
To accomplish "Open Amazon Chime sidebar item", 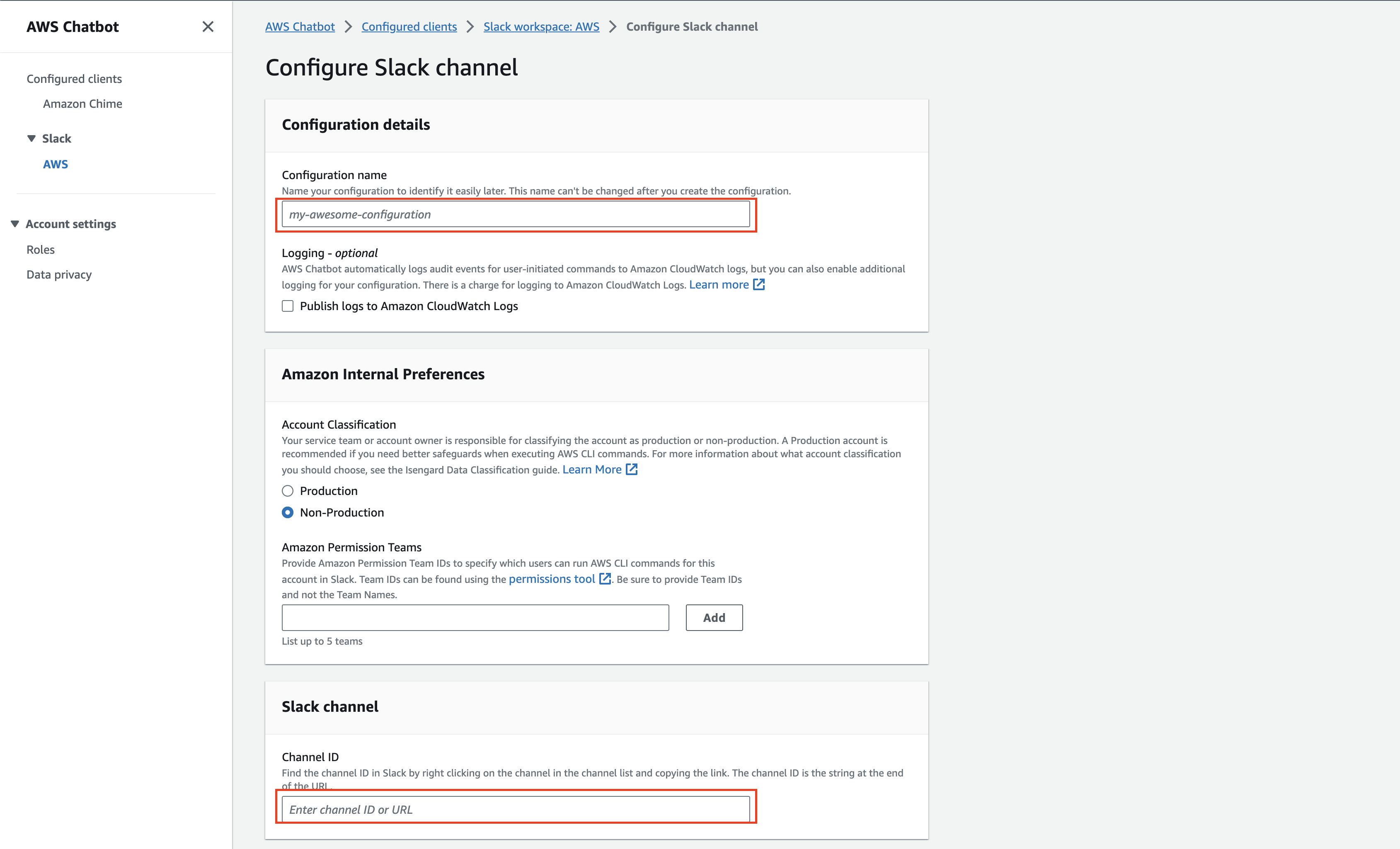I will pyautogui.click(x=82, y=104).
